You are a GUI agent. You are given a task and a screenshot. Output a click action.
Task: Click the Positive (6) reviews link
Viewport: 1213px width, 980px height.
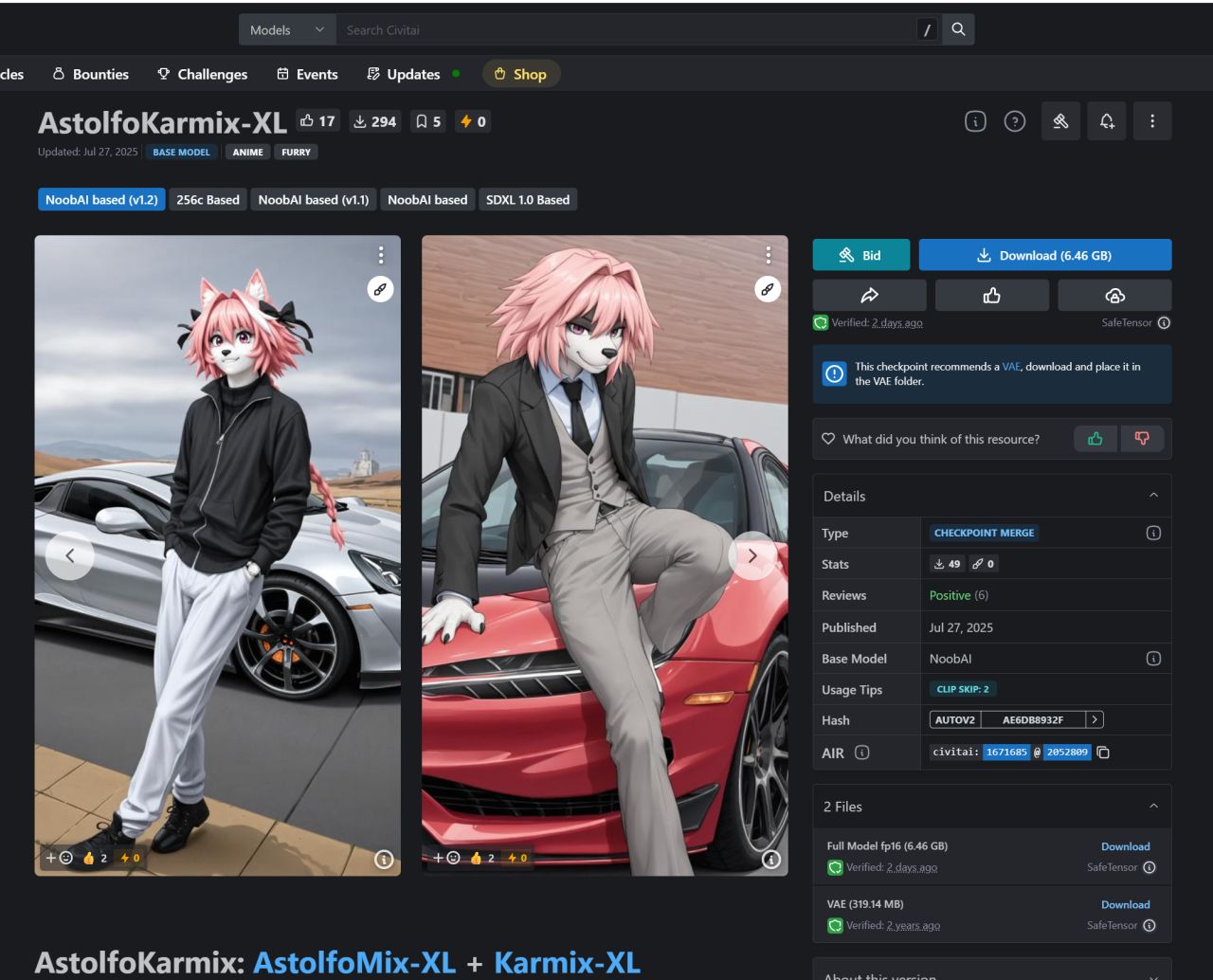pyautogui.click(x=959, y=595)
